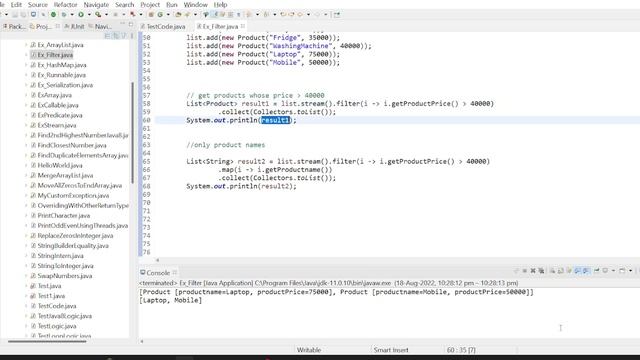Click Remove Launch X icon in Console

pyautogui.click(x=533, y=271)
